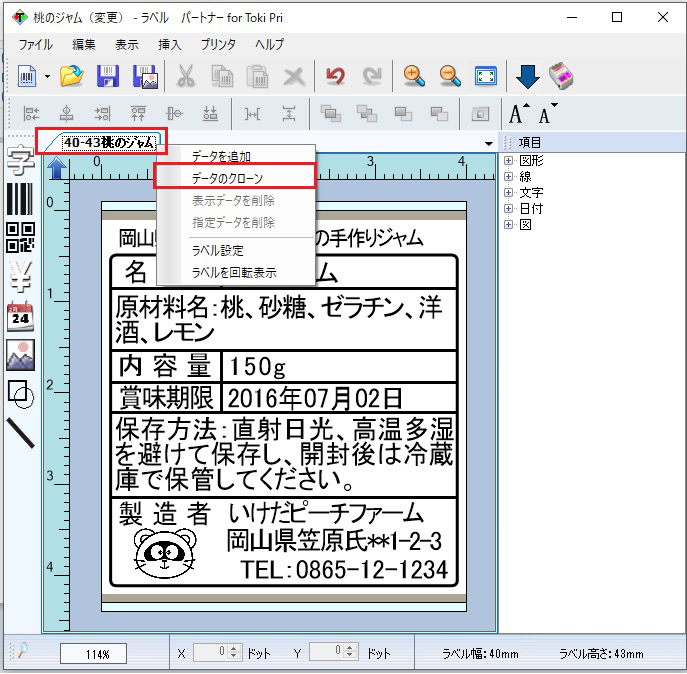Click the align vertical middle icon

tap(174, 114)
